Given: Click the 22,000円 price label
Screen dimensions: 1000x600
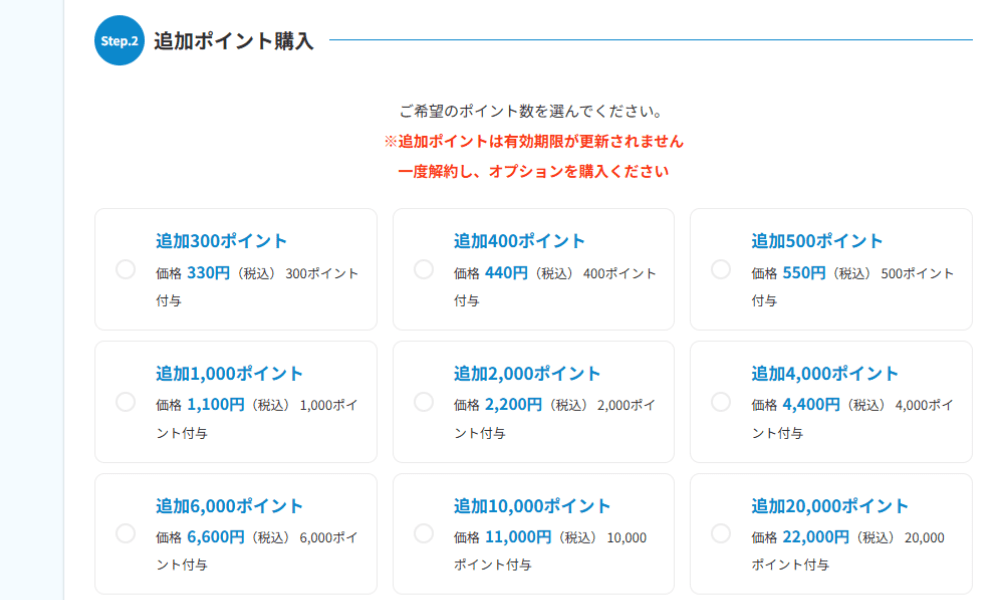Looking at the screenshot, I should (x=816, y=537).
